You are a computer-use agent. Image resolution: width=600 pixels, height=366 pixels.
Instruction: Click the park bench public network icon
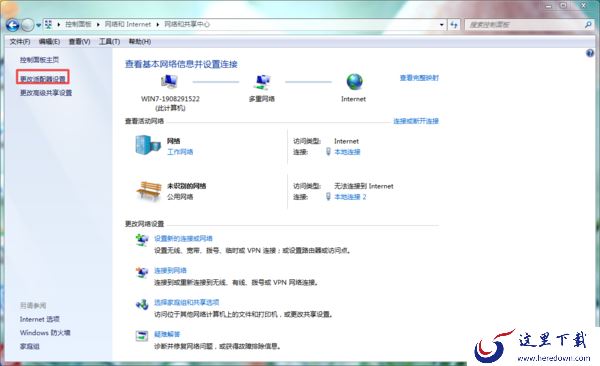tap(149, 190)
